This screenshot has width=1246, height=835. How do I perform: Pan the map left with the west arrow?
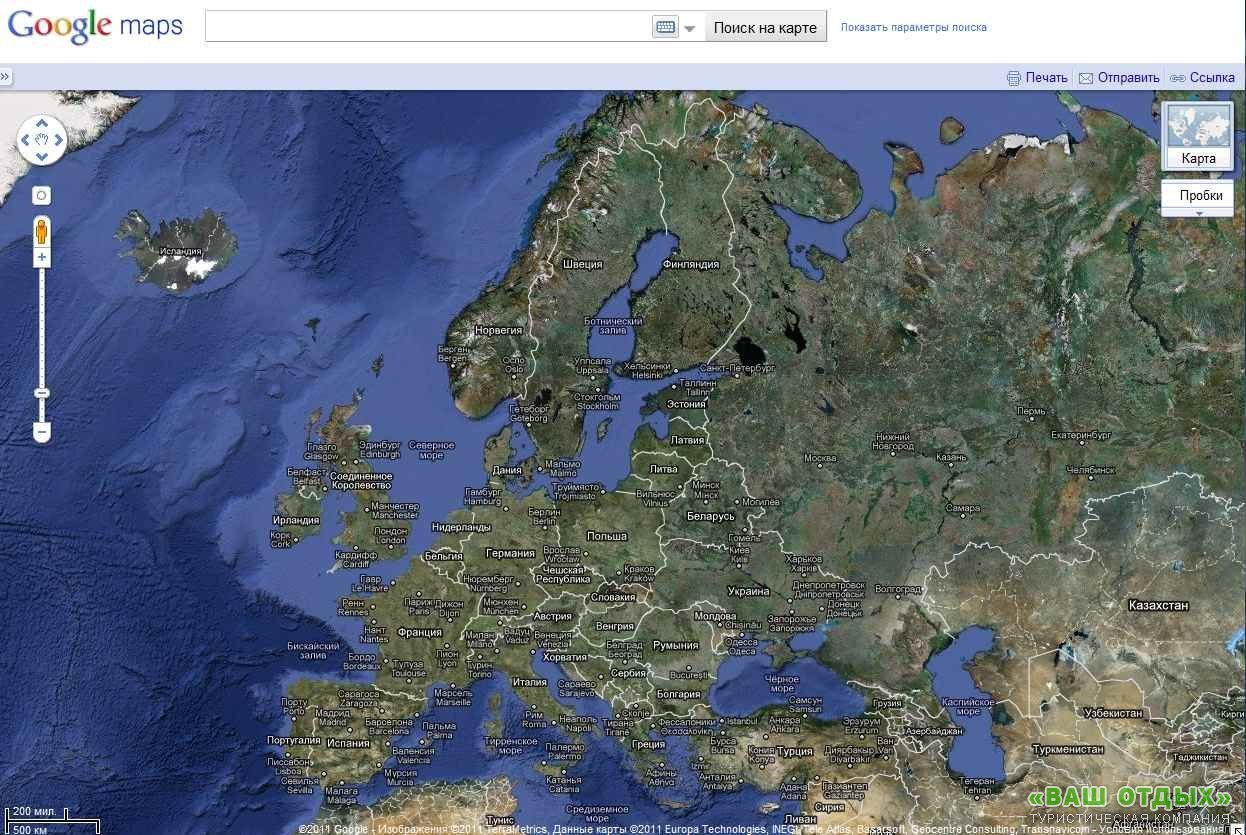pyautogui.click(x=26, y=140)
